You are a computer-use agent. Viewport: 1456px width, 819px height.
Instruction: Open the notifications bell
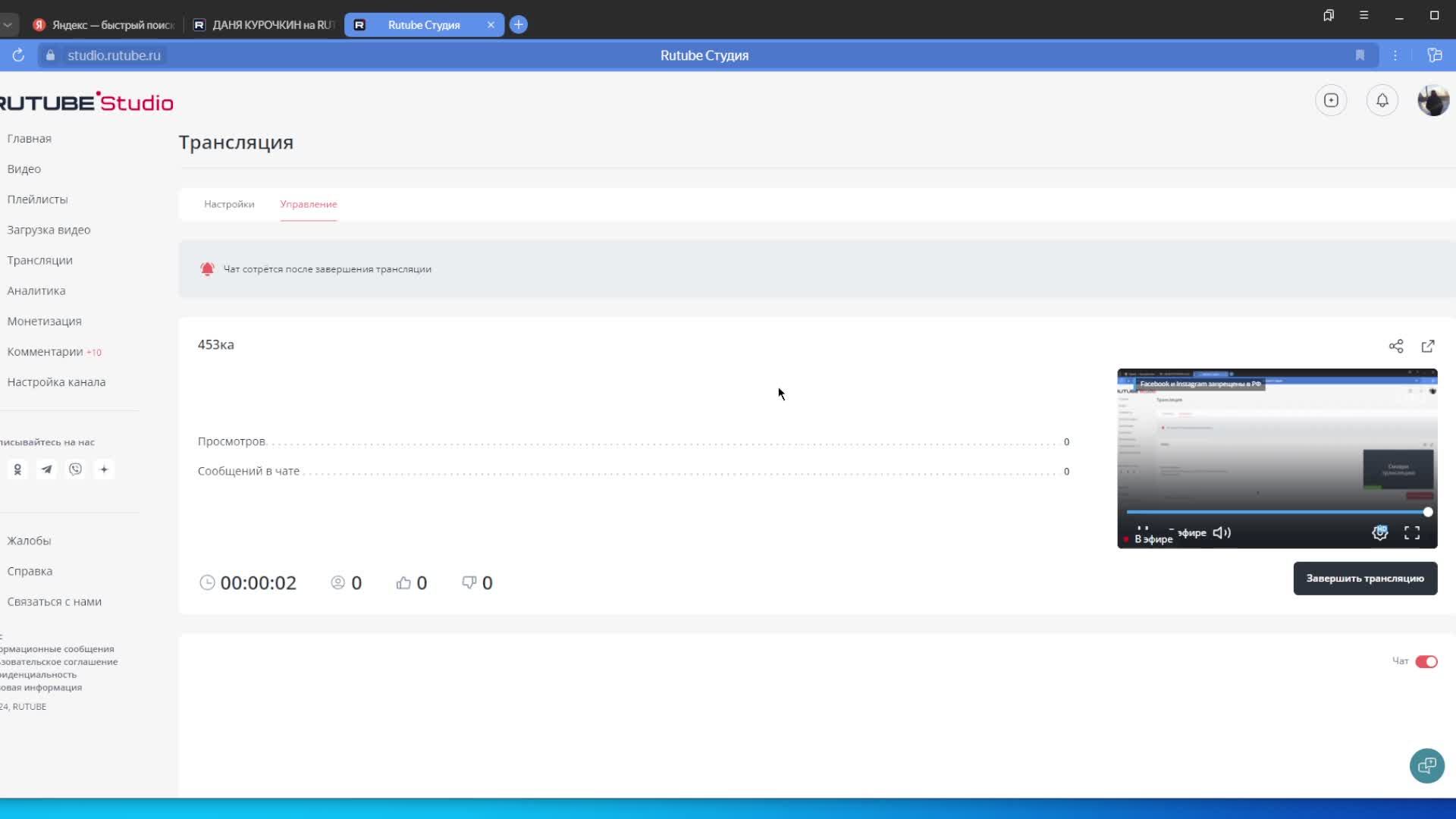(x=1382, y=100)
